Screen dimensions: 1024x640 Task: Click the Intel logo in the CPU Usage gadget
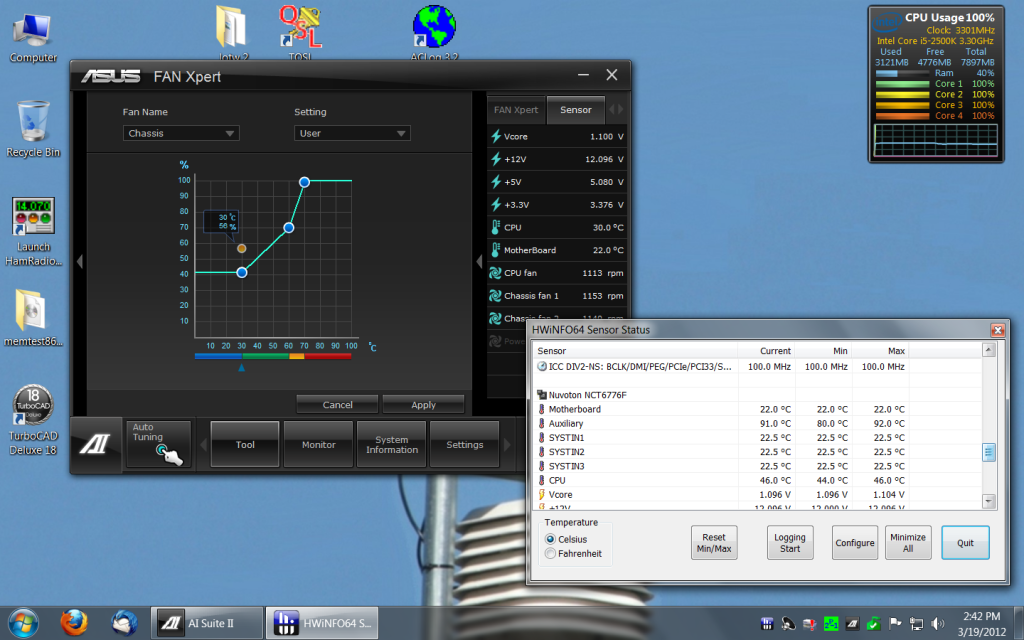(x=888, y=24)
